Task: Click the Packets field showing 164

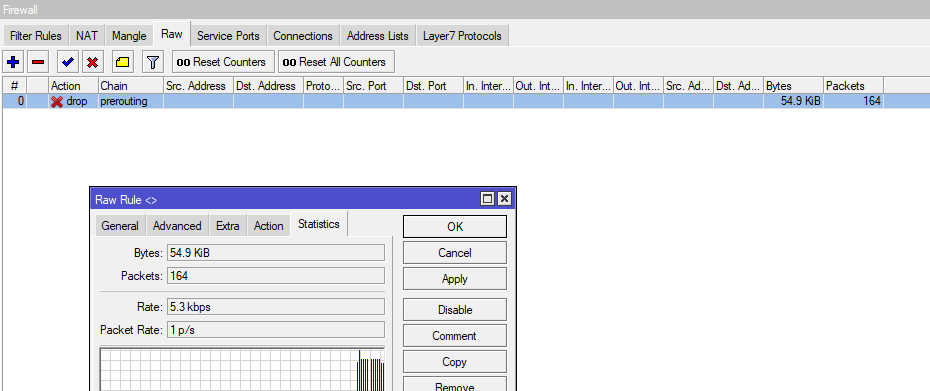Action: (x=276, y=275)
